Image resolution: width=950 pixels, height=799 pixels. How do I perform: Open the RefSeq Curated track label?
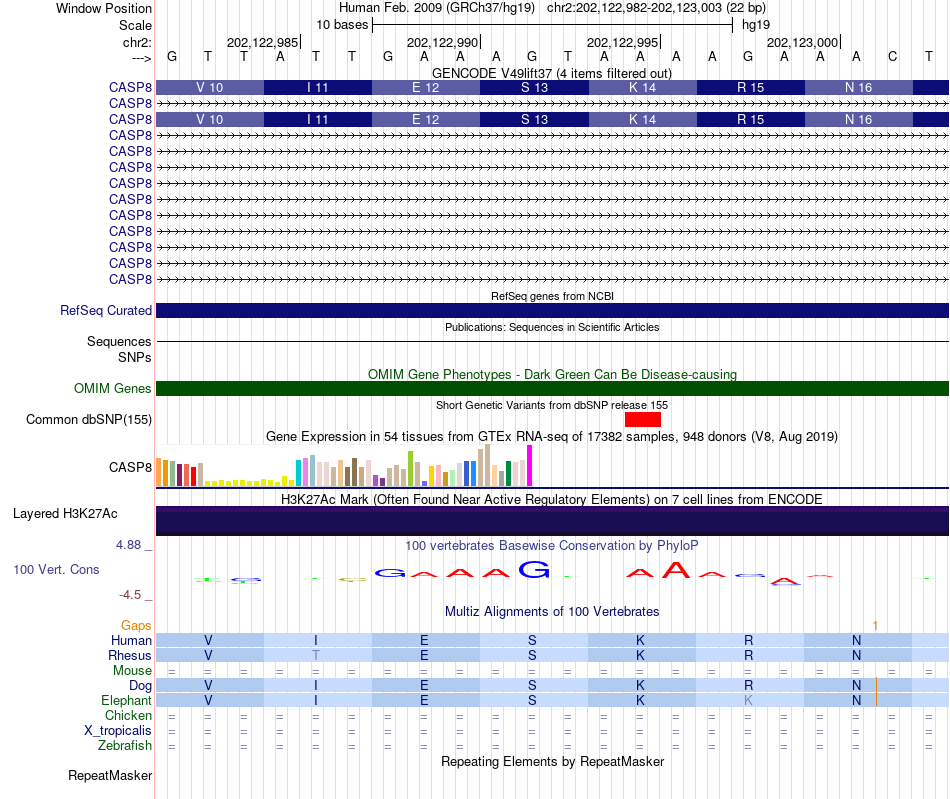click(x=105, y=311)
